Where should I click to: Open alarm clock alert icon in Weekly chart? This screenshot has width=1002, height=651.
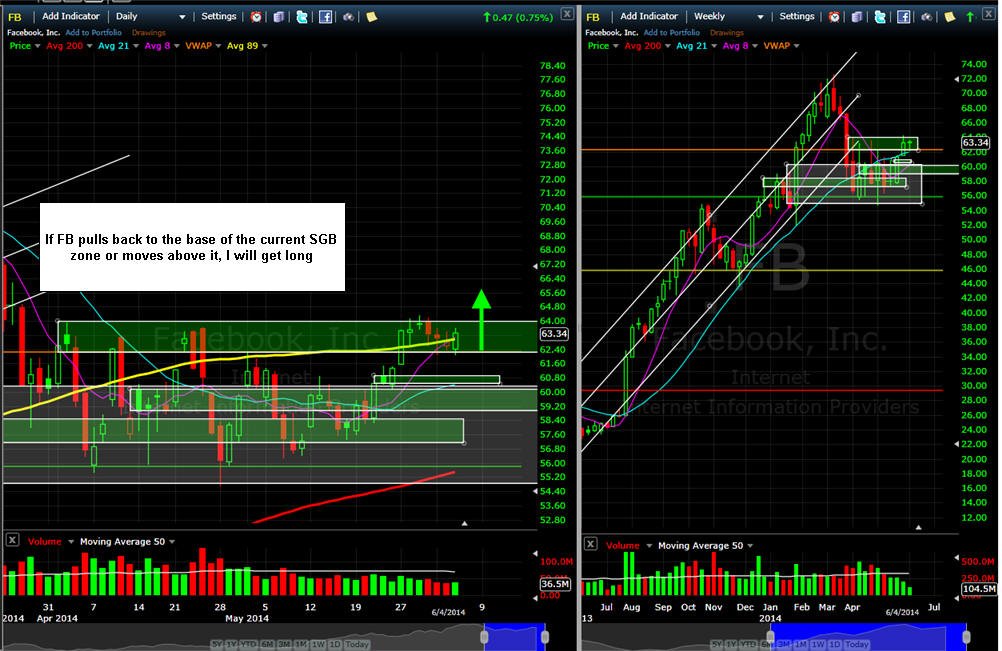(x=834, y=17)
